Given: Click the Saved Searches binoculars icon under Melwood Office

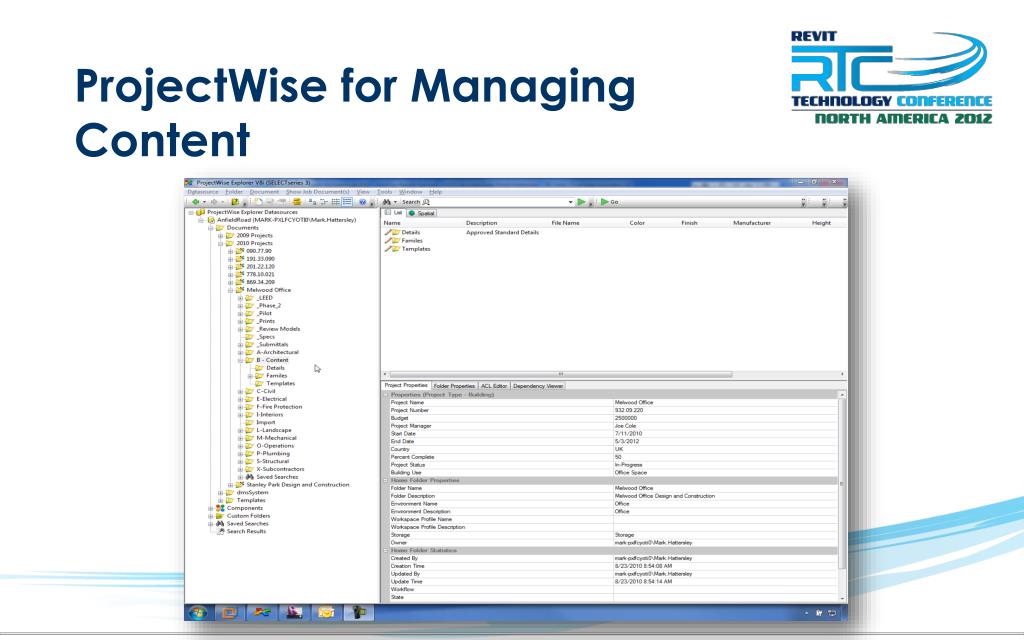Looking at the screenshot, I should click(x=249, y=477).
